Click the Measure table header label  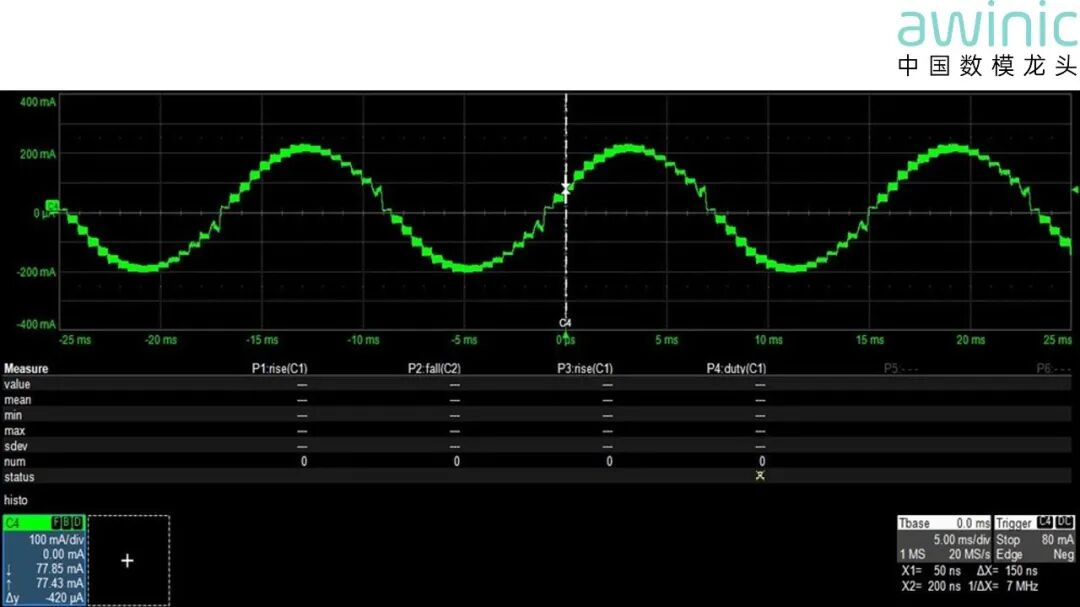point(26,368)
